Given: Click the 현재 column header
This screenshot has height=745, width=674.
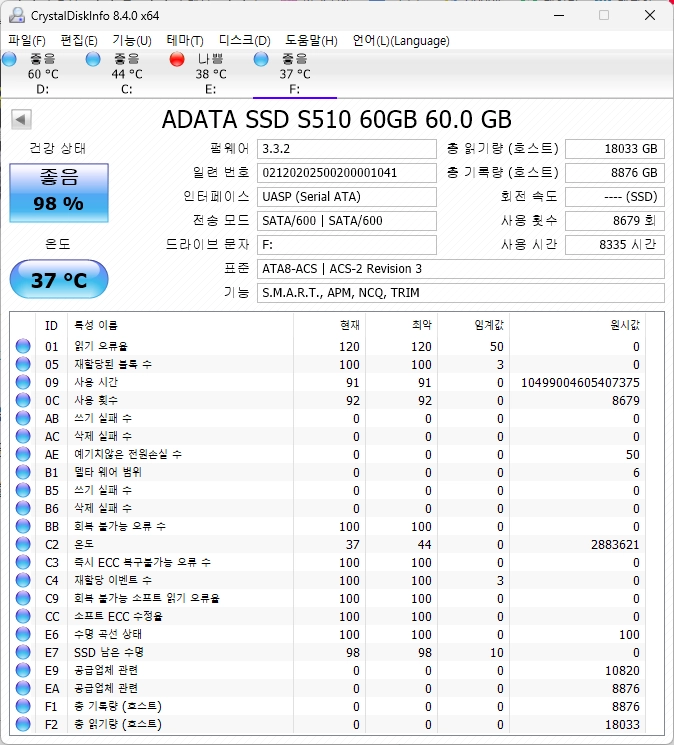Looking at the screenshot, I should coord(330,325).
